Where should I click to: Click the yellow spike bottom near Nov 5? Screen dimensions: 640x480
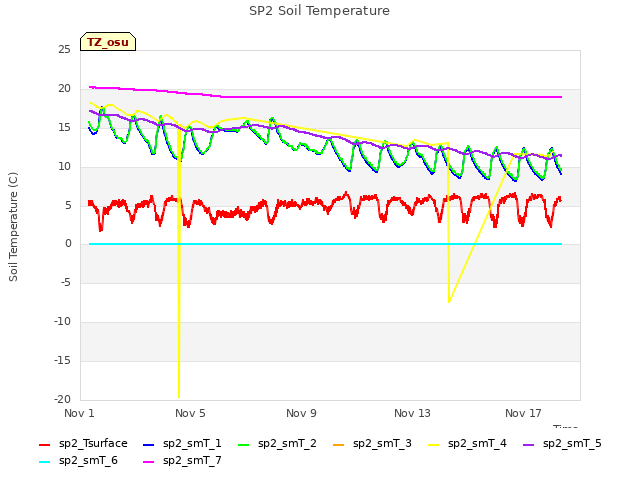pos(179,396)
